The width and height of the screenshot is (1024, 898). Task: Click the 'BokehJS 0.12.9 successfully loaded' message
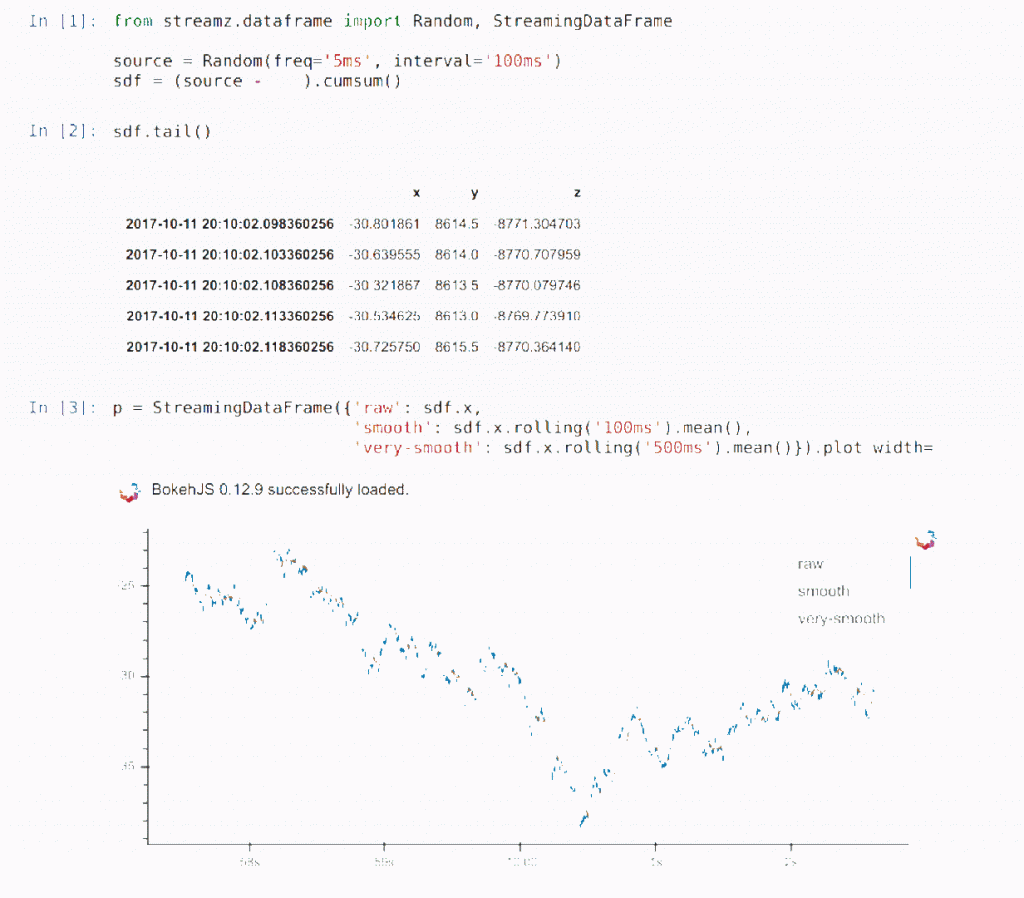[280, 490]
